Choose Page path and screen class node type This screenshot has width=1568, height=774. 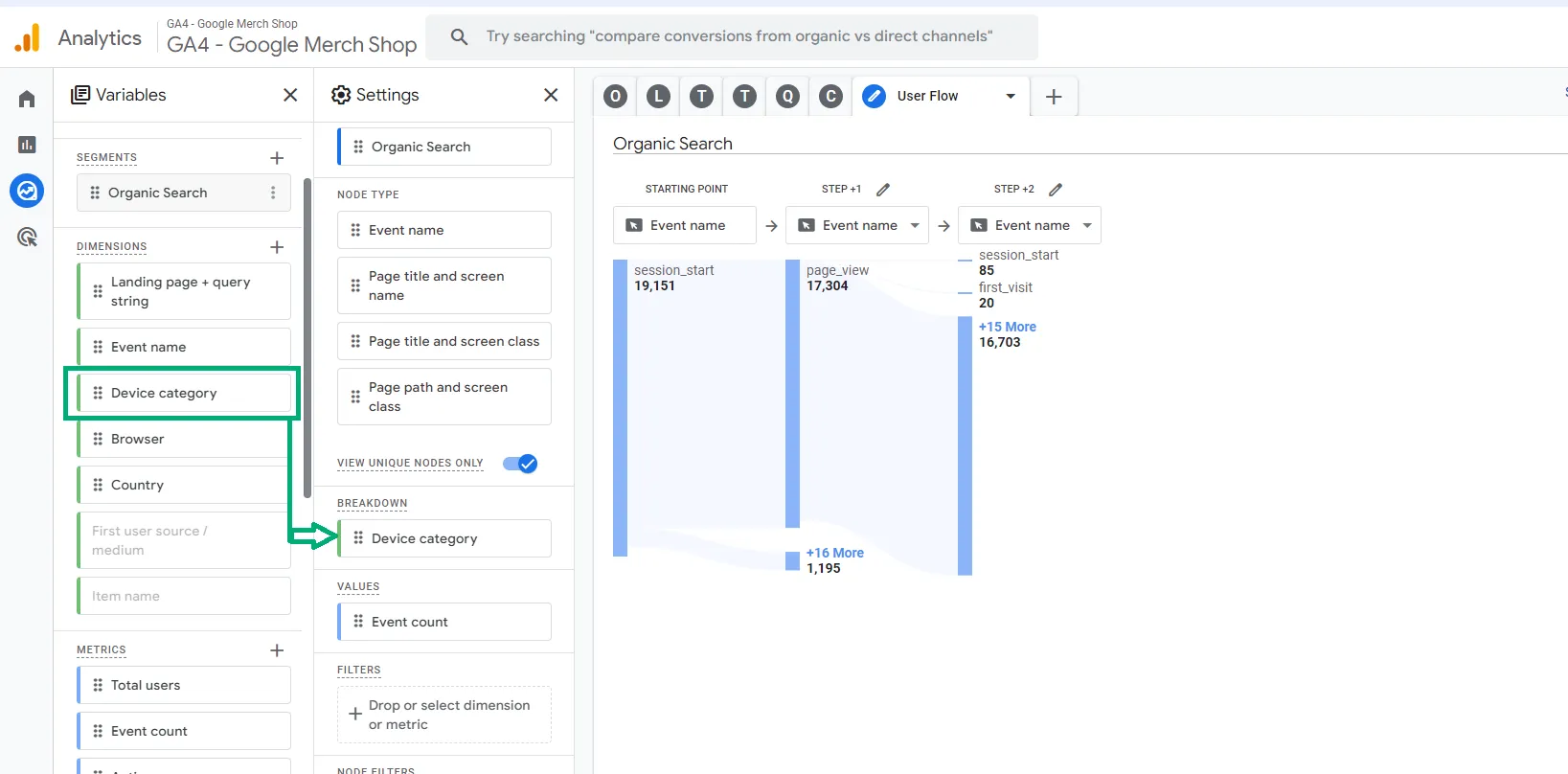pos(444,397)
